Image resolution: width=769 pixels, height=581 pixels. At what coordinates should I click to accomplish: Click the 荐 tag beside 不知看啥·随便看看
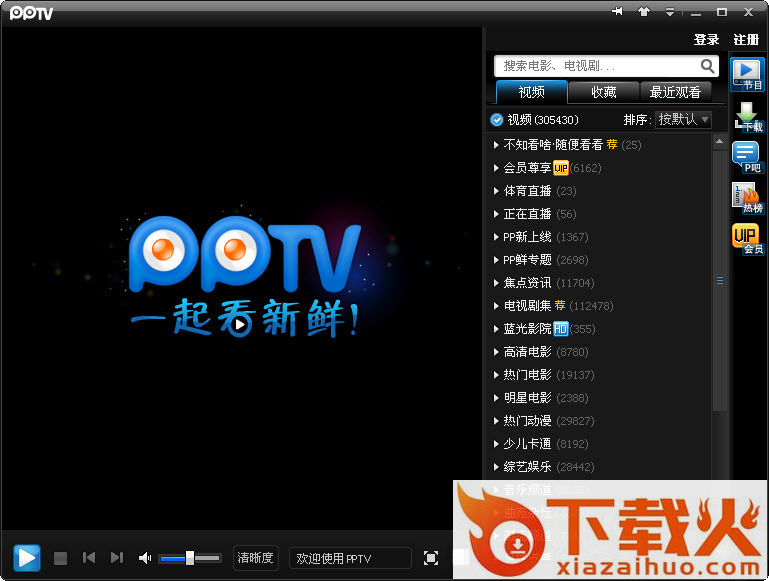[612, 144]
